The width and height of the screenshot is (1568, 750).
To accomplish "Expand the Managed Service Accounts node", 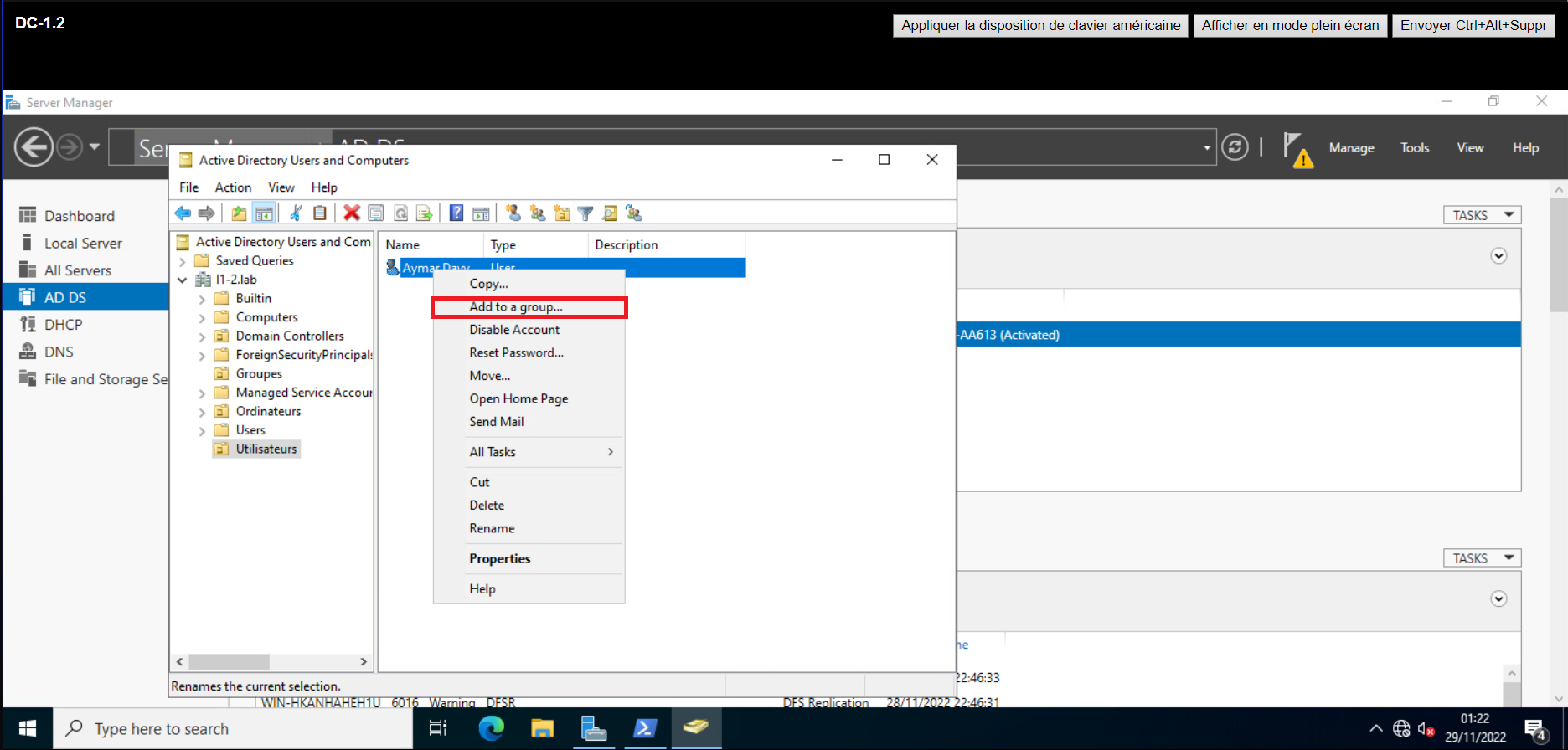I will (x=202, y=393).
